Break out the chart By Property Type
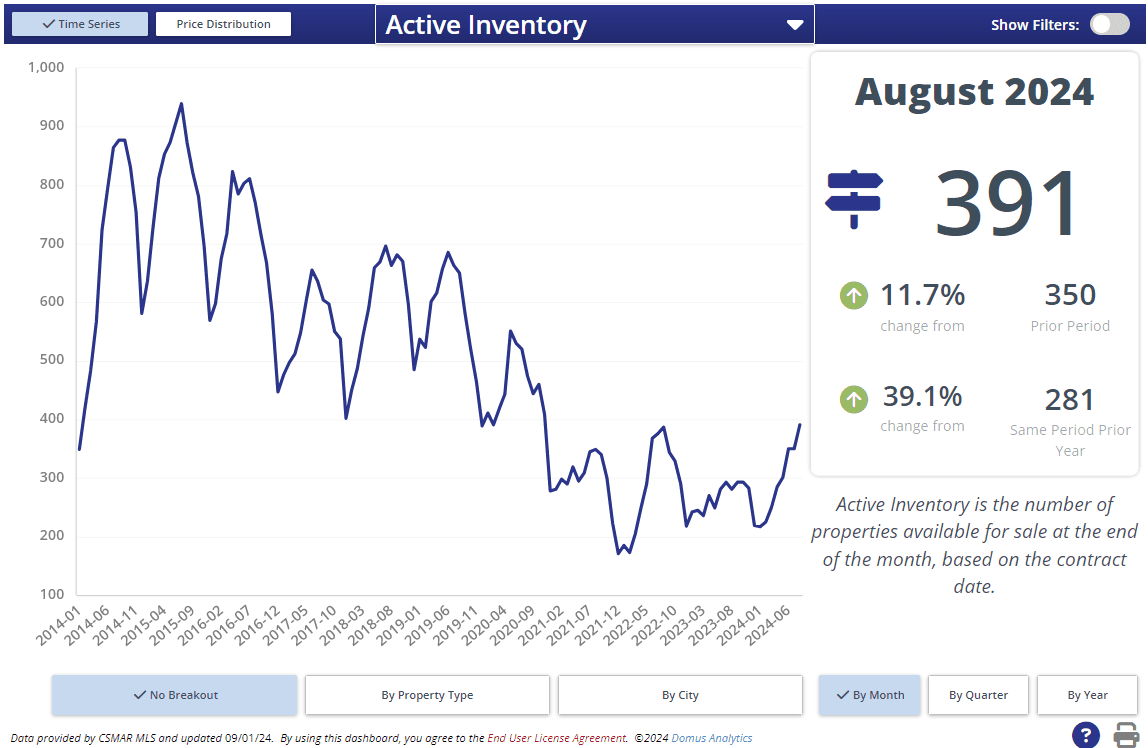Image resolution: width=1148 pixels, height=748 pixels. coord(427,695)
